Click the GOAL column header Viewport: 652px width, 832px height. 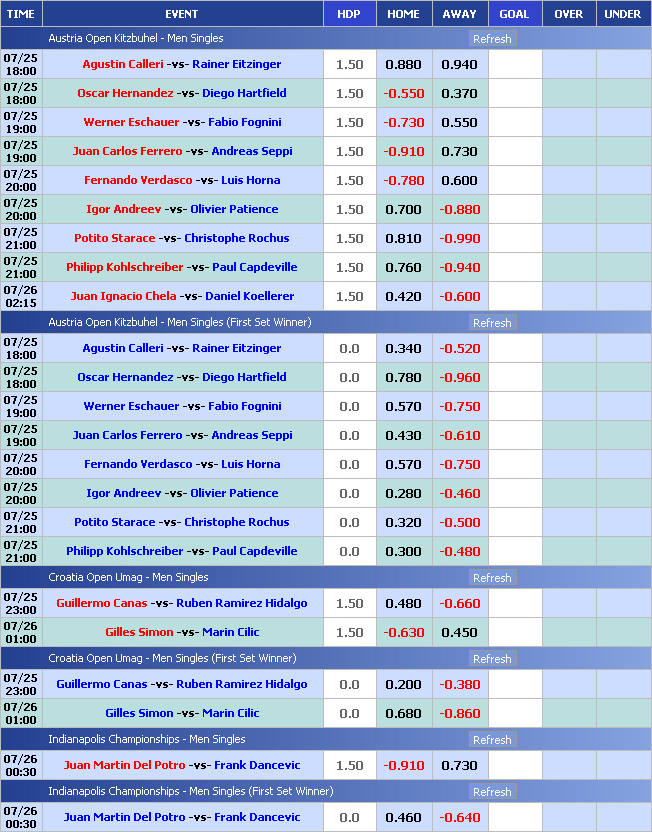[514, 14]
